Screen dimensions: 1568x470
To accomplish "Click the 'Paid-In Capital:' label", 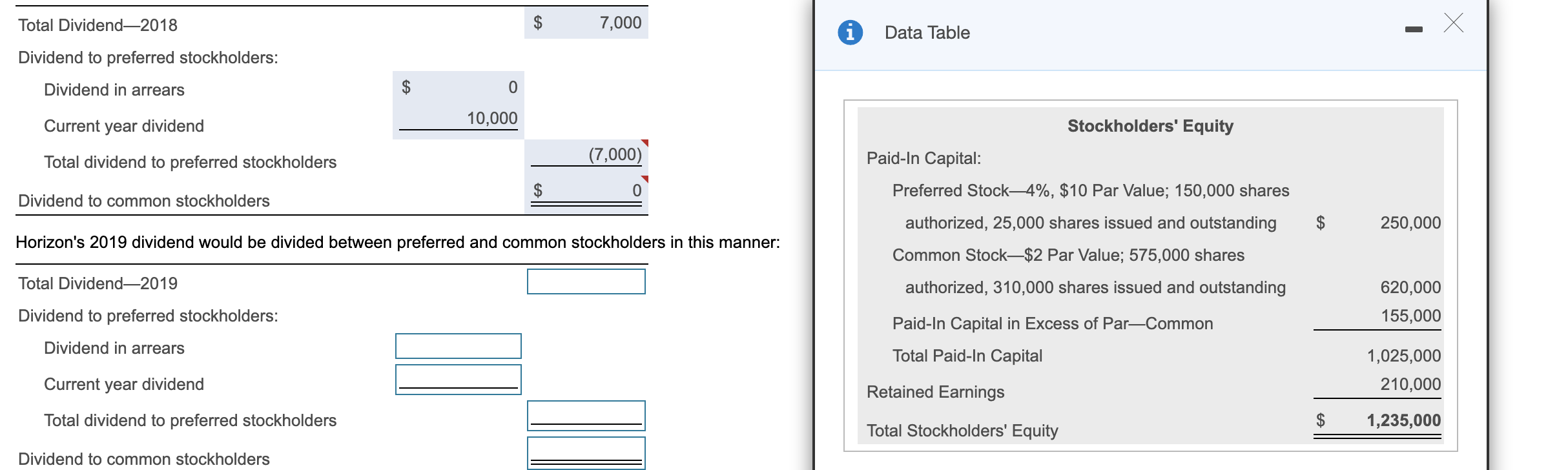I will (923, 158).
